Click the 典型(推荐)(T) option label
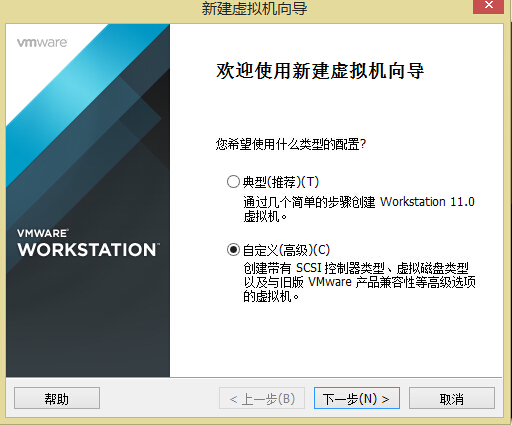This screenshot has height=425, width=512. [281, 182]
